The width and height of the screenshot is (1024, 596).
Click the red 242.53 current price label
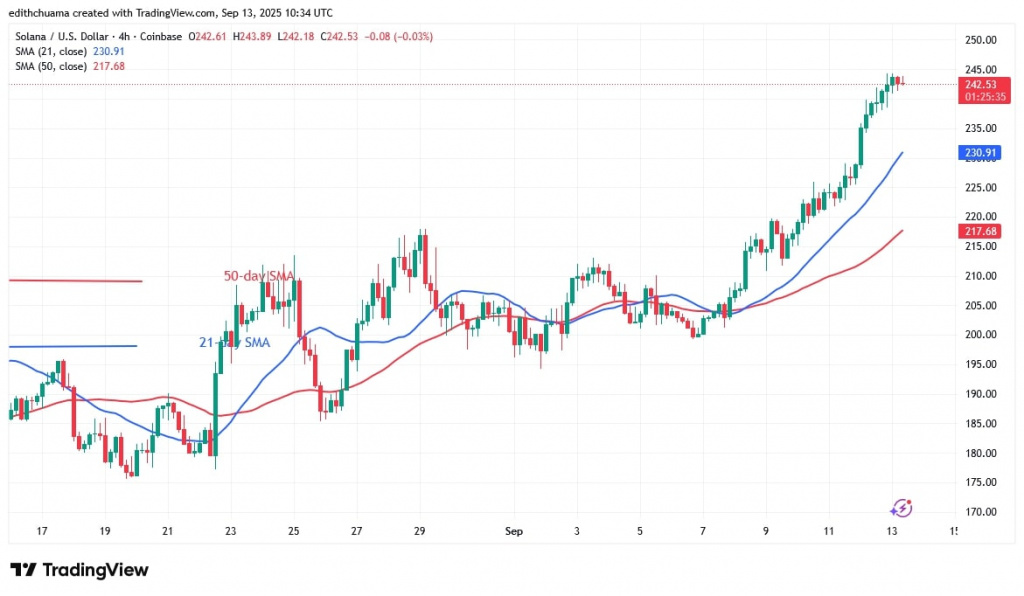coord(981,84)
